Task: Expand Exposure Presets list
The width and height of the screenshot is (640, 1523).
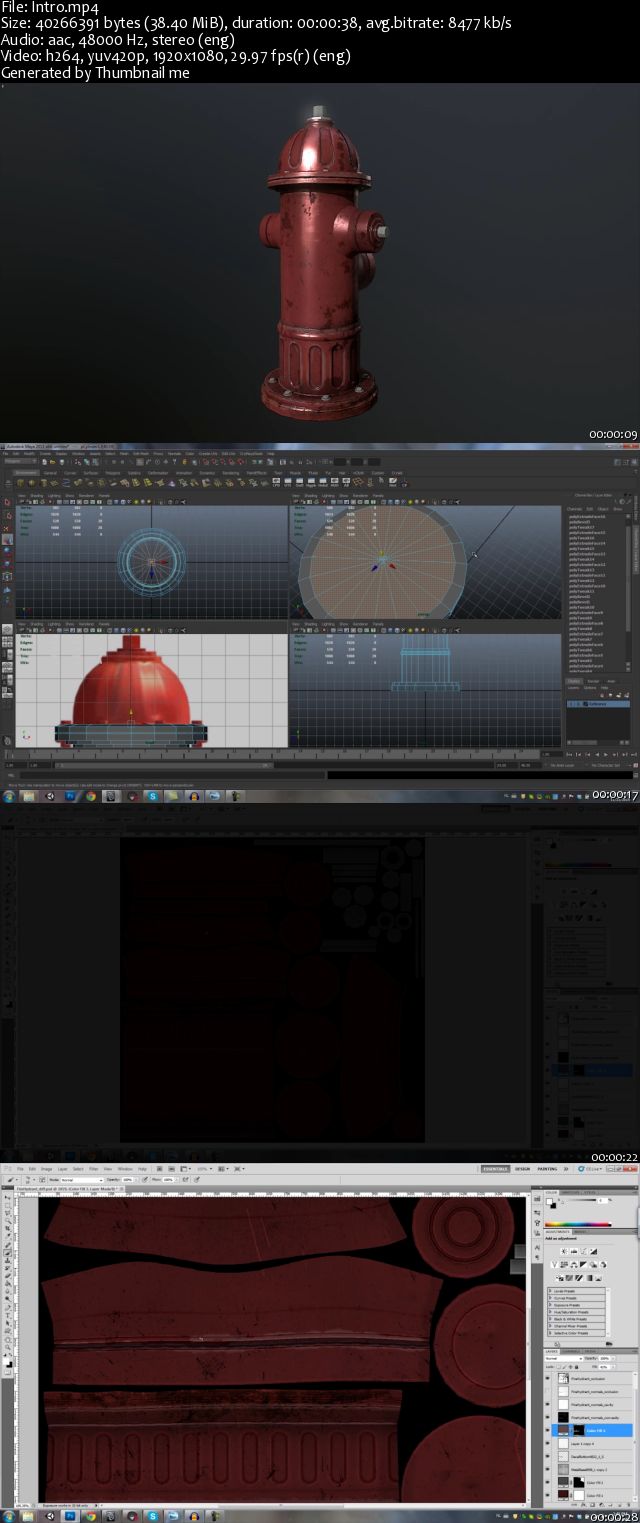Action: (550, 1305)
